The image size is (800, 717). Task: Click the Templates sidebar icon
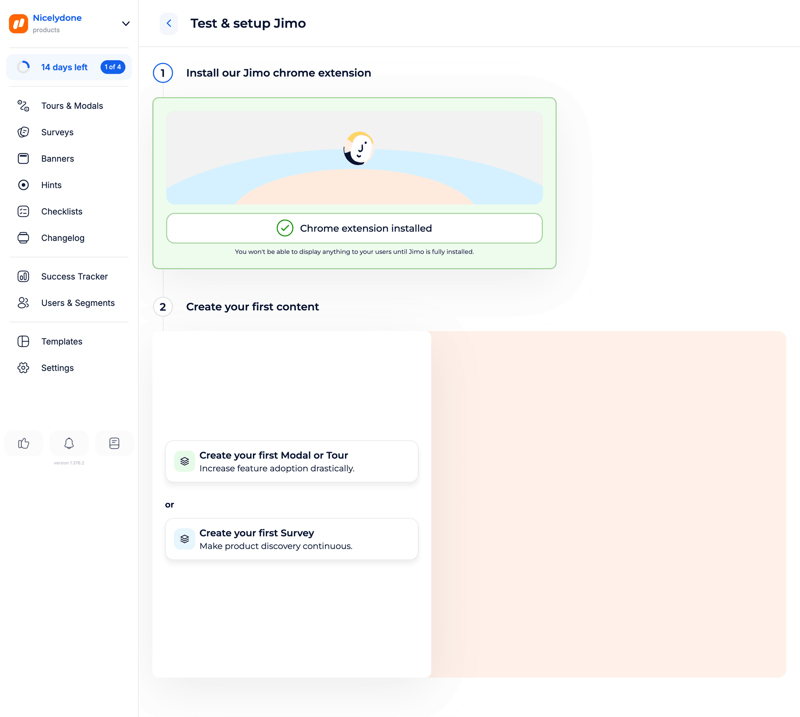pos(22,341)
